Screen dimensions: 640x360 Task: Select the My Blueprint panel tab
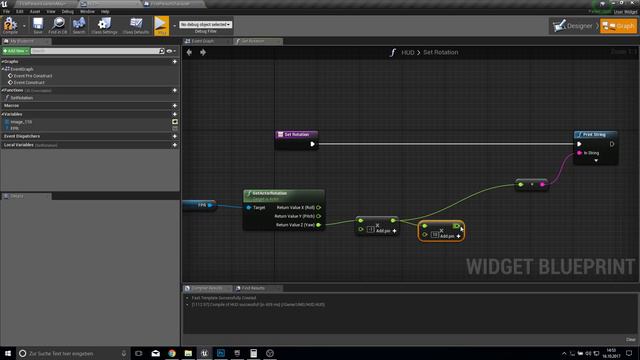pos(26,41)
